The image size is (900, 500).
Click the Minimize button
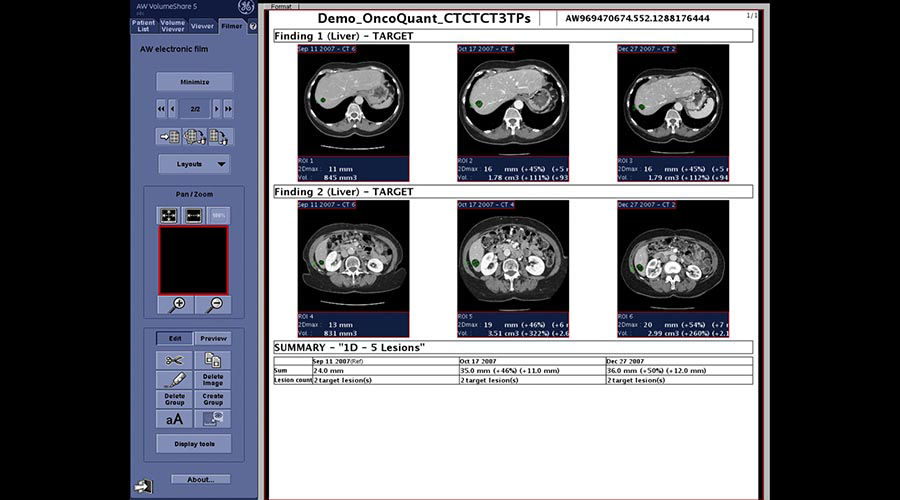(x=195, y=82)
